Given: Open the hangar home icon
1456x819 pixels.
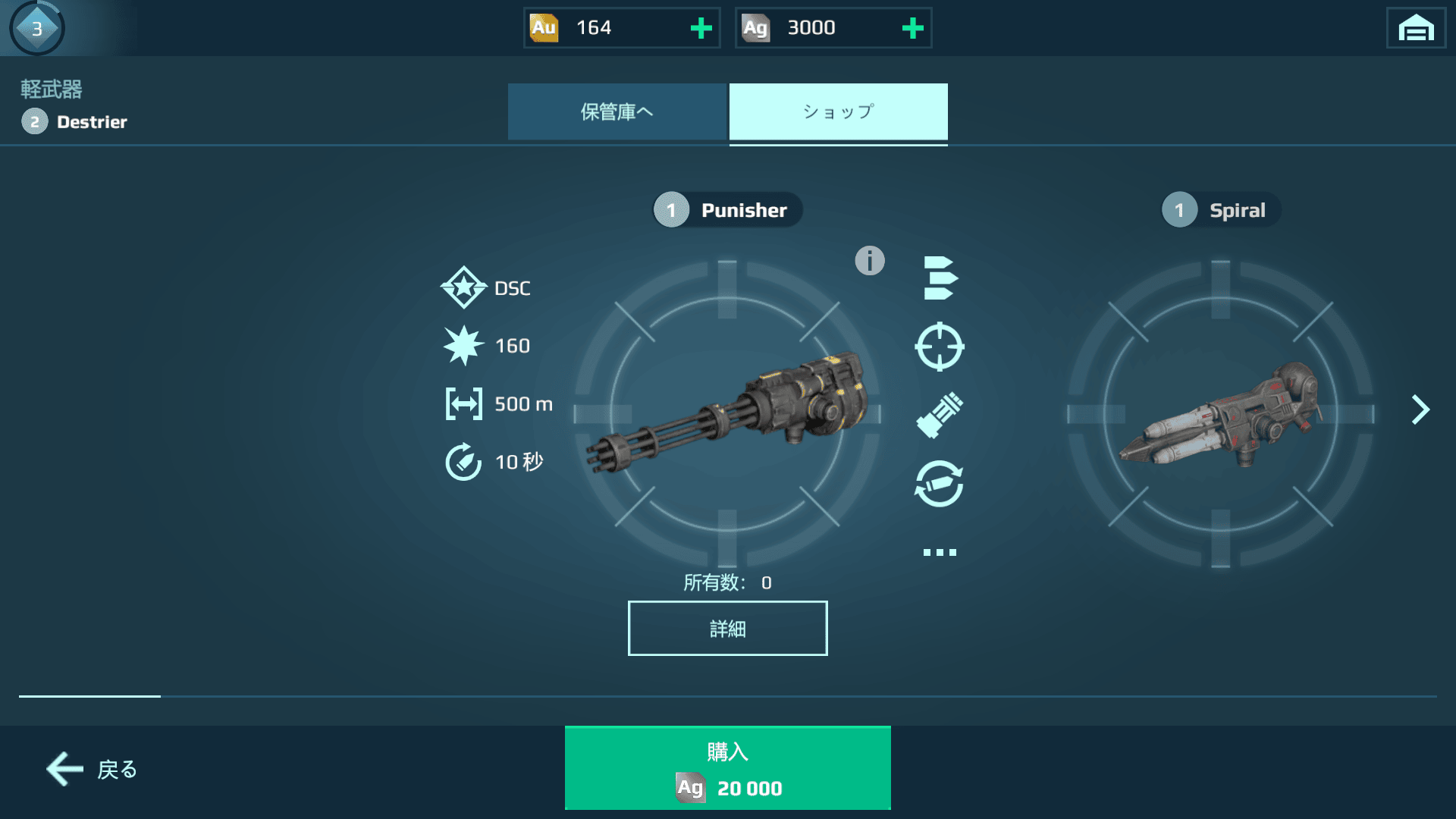Looking at the screenshot, I should (1416, 29).
